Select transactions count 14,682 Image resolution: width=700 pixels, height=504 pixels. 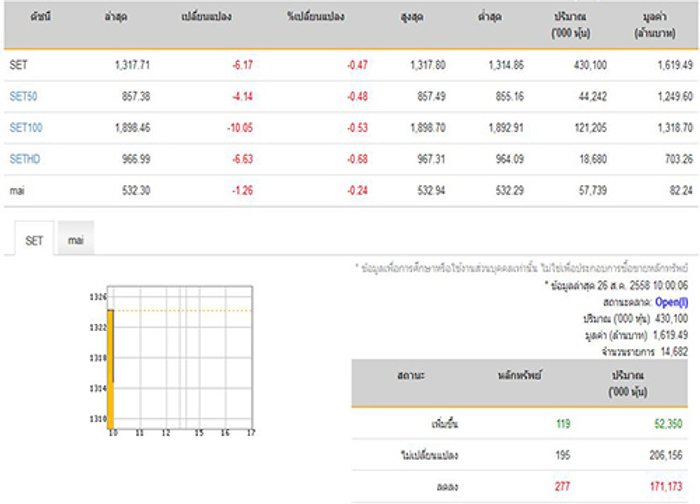674,352
